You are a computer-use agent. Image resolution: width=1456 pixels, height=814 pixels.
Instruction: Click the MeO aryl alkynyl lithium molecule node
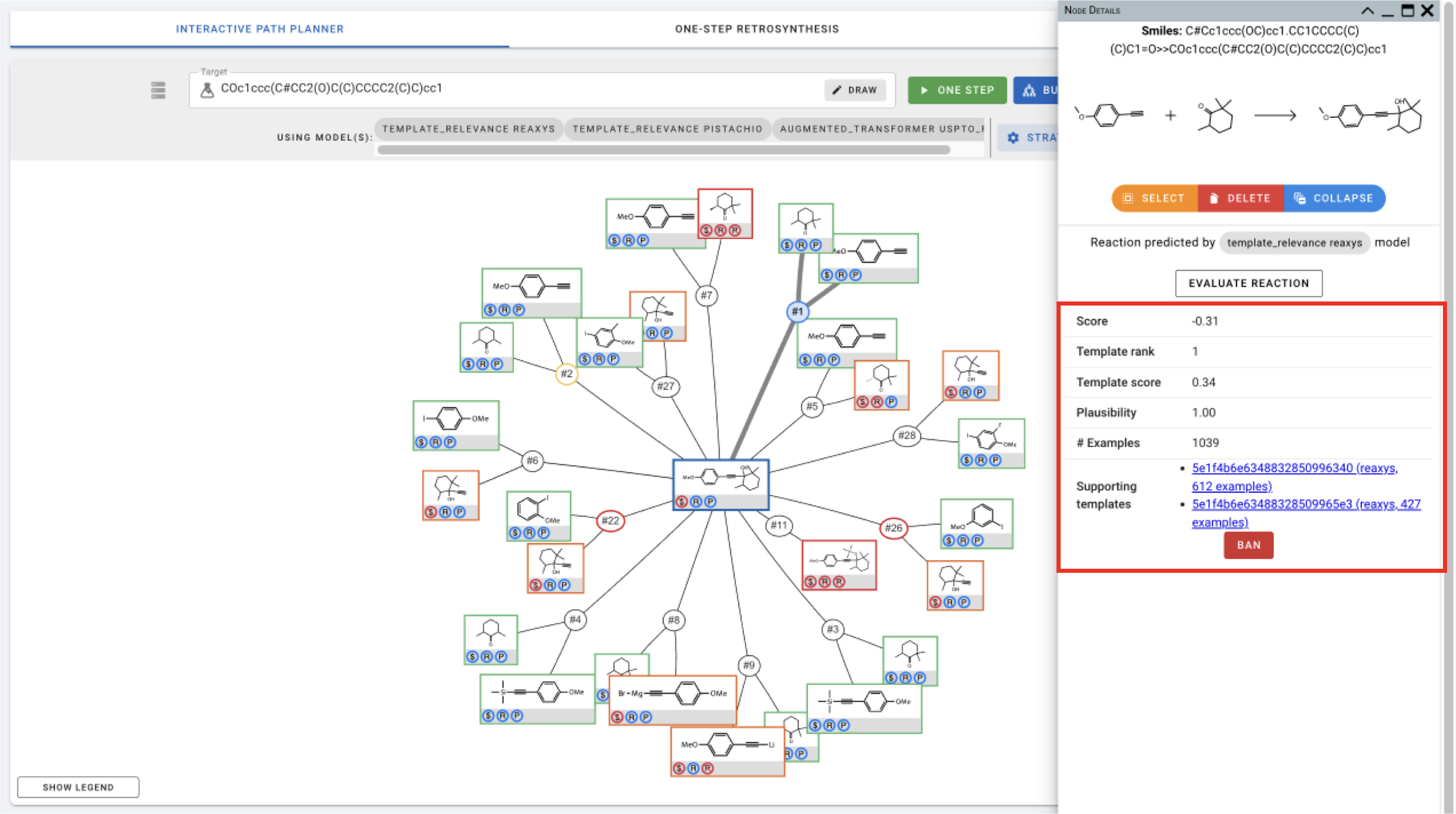728,752
